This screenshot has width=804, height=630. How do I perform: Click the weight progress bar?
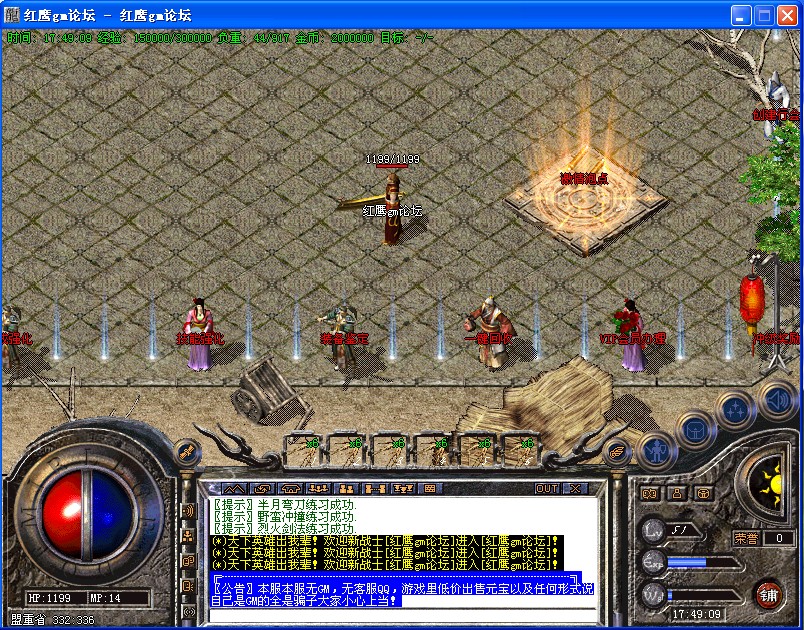coord(704,596)
